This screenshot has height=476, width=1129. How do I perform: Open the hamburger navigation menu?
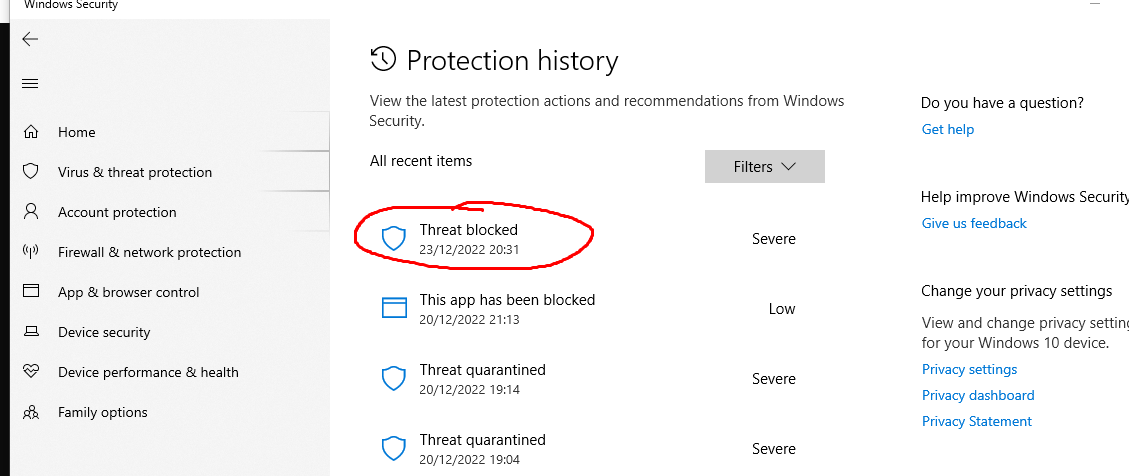tap(30, 84)
